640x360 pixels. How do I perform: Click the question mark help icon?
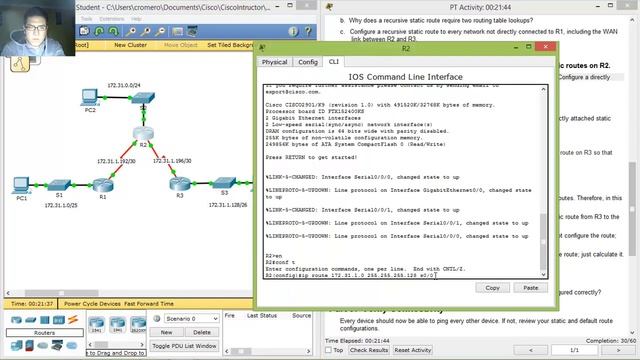pos(308,31)
